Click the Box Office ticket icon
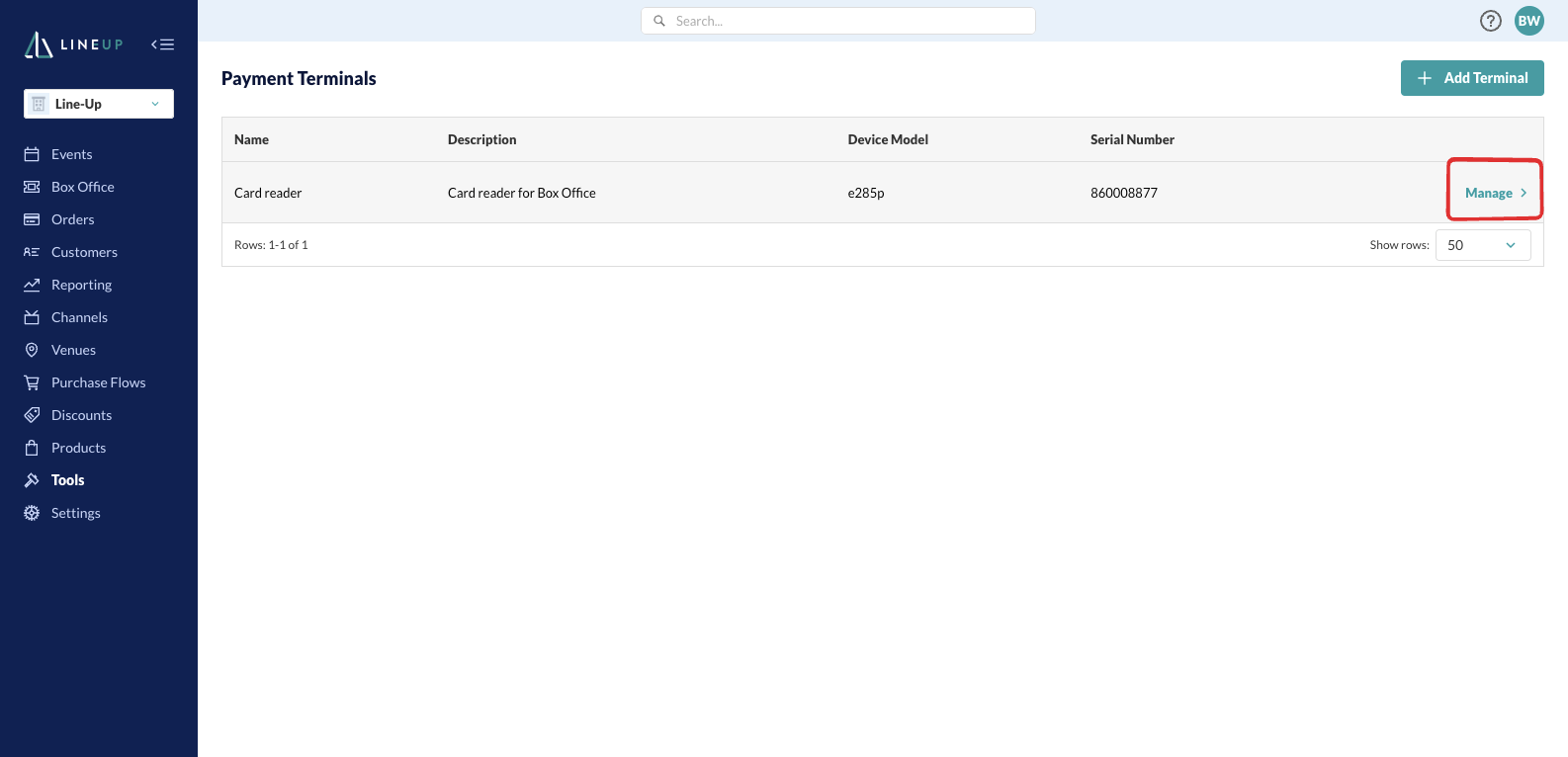Screen dimensions: 1568x757 tap(32, 187)
